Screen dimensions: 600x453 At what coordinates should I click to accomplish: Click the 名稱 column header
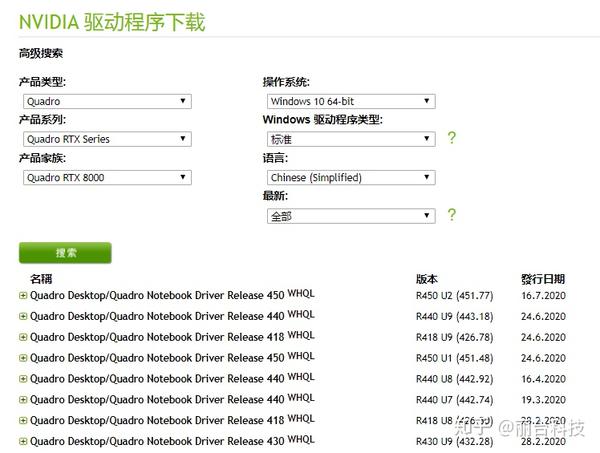(41, 279)
